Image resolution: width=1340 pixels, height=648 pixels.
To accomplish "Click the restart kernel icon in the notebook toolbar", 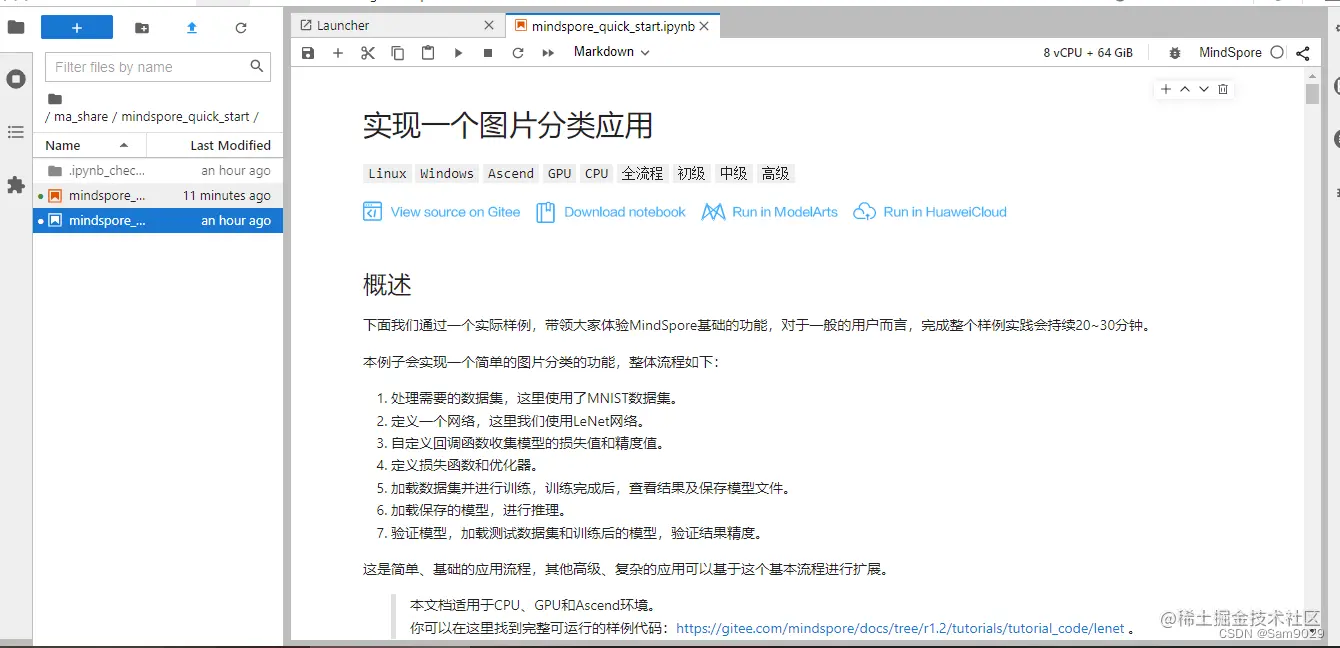I will (x=518, y=52).
